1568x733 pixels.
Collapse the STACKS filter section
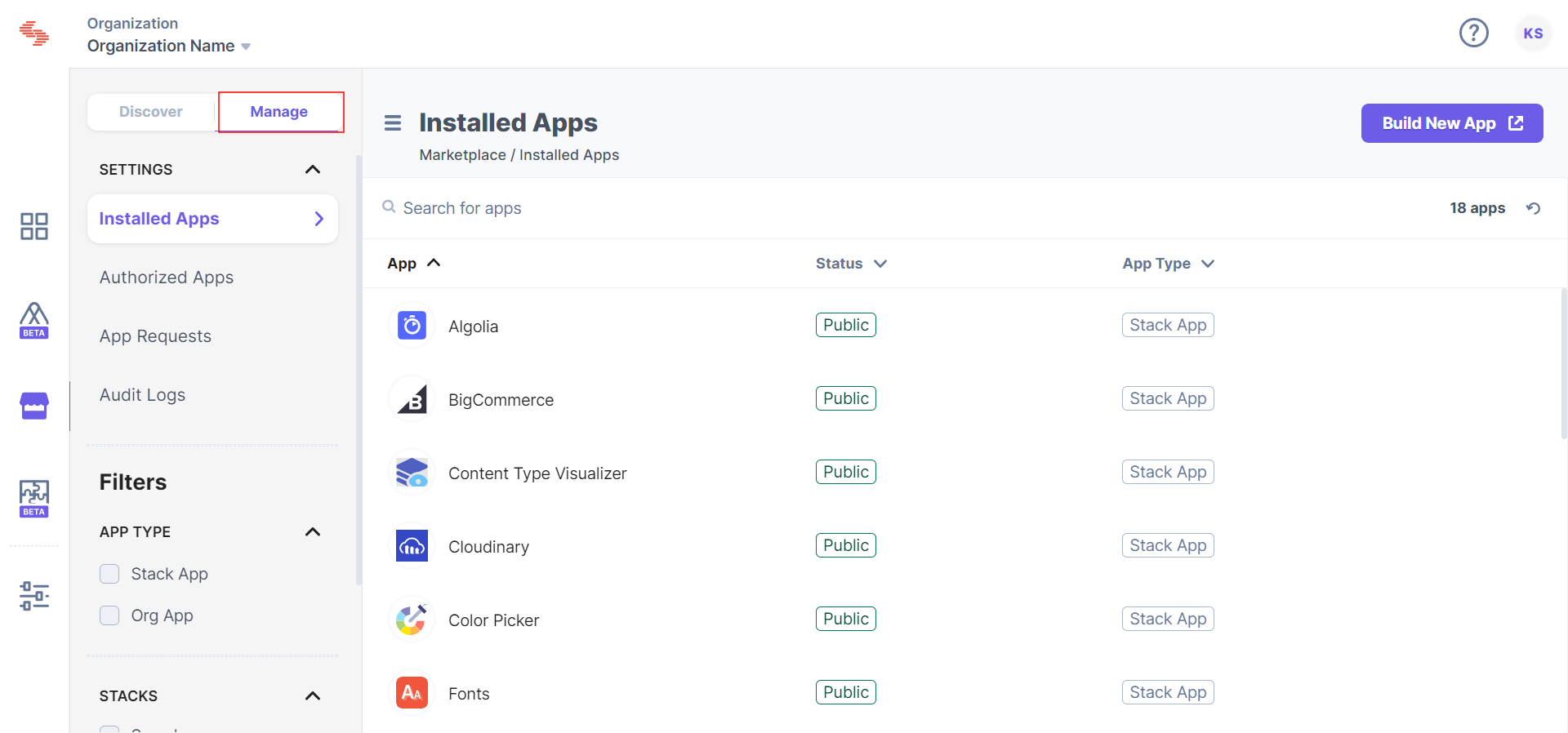[x=313, y=696]
